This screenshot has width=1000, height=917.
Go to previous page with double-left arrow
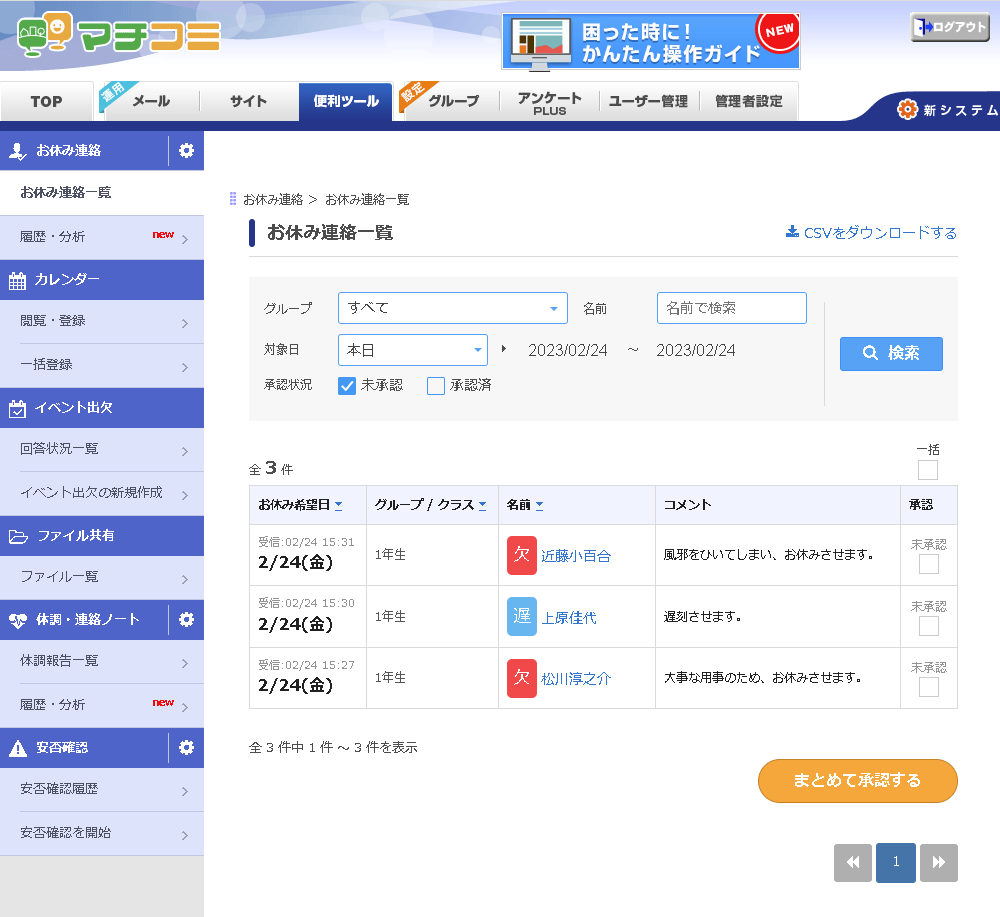point(853,862)
